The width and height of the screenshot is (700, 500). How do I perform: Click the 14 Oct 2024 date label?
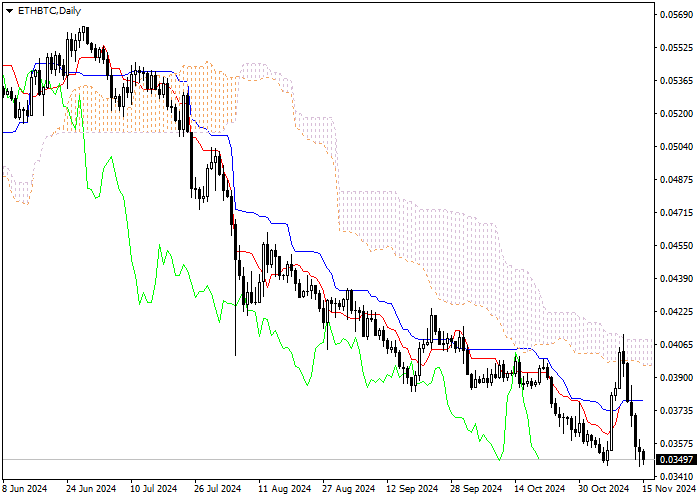pyautogui.click(x=540, y=489)
